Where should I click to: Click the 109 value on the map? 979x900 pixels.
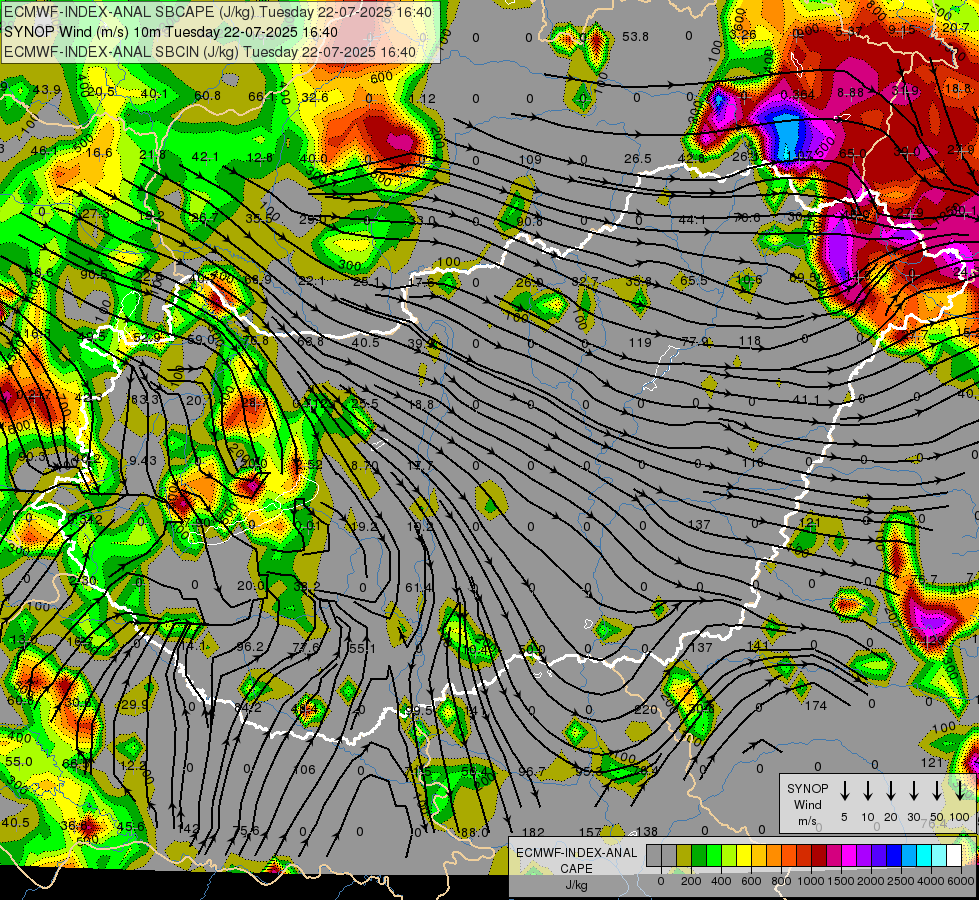tap(529, 159)
